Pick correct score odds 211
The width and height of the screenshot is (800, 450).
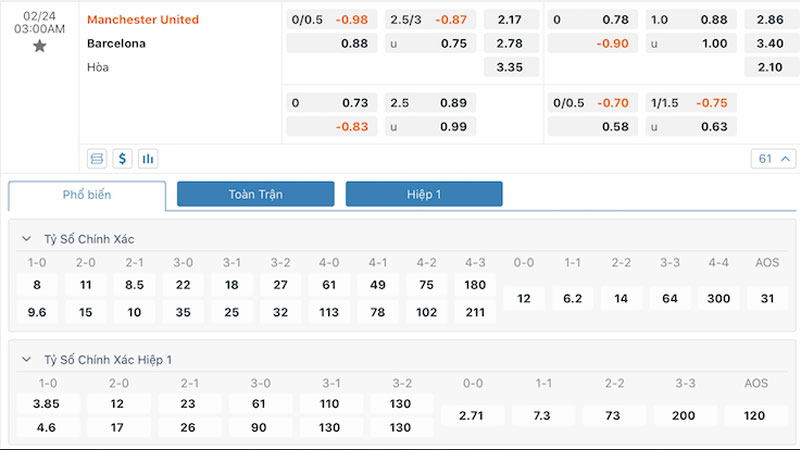coord(475,312)
